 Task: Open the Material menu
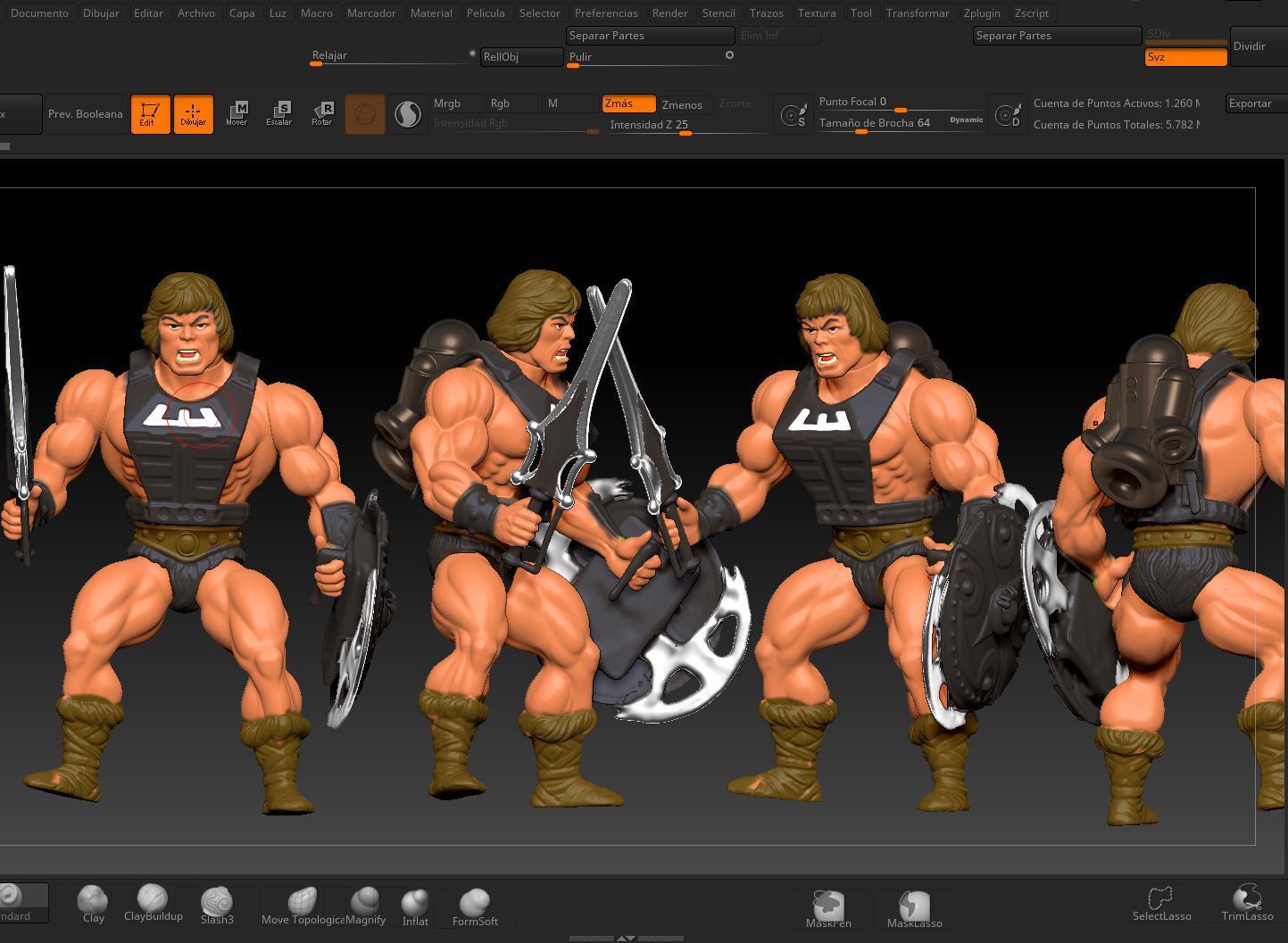point(431,13)
